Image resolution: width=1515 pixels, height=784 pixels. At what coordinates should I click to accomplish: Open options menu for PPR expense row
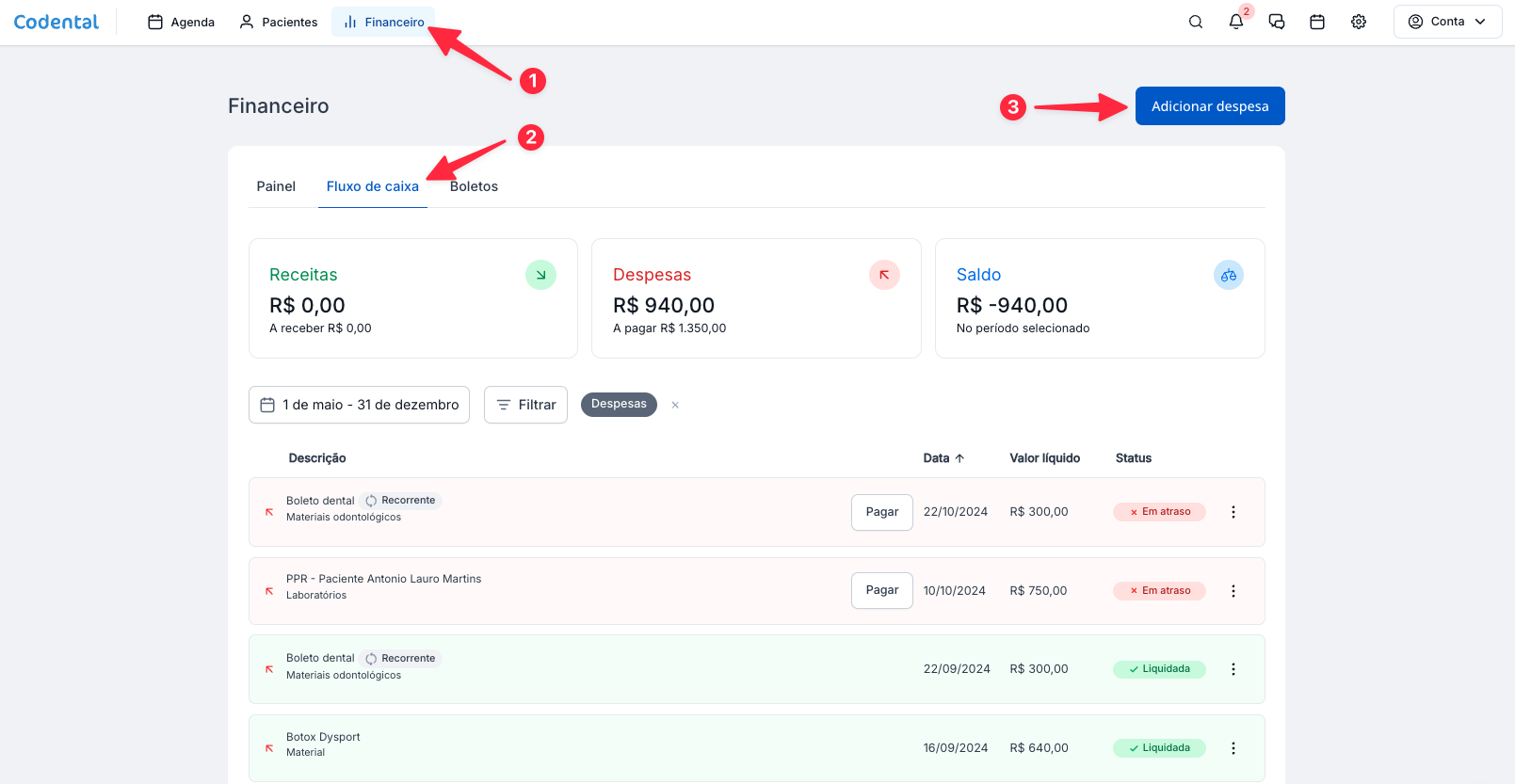(x=1233, y=591)
